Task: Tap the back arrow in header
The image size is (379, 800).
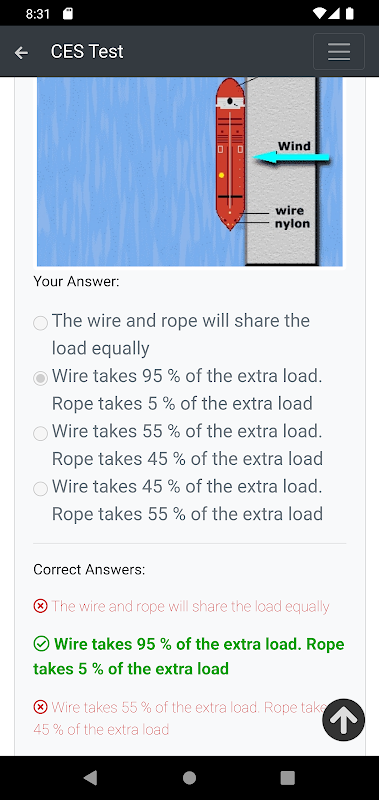Action: (21, 52)
